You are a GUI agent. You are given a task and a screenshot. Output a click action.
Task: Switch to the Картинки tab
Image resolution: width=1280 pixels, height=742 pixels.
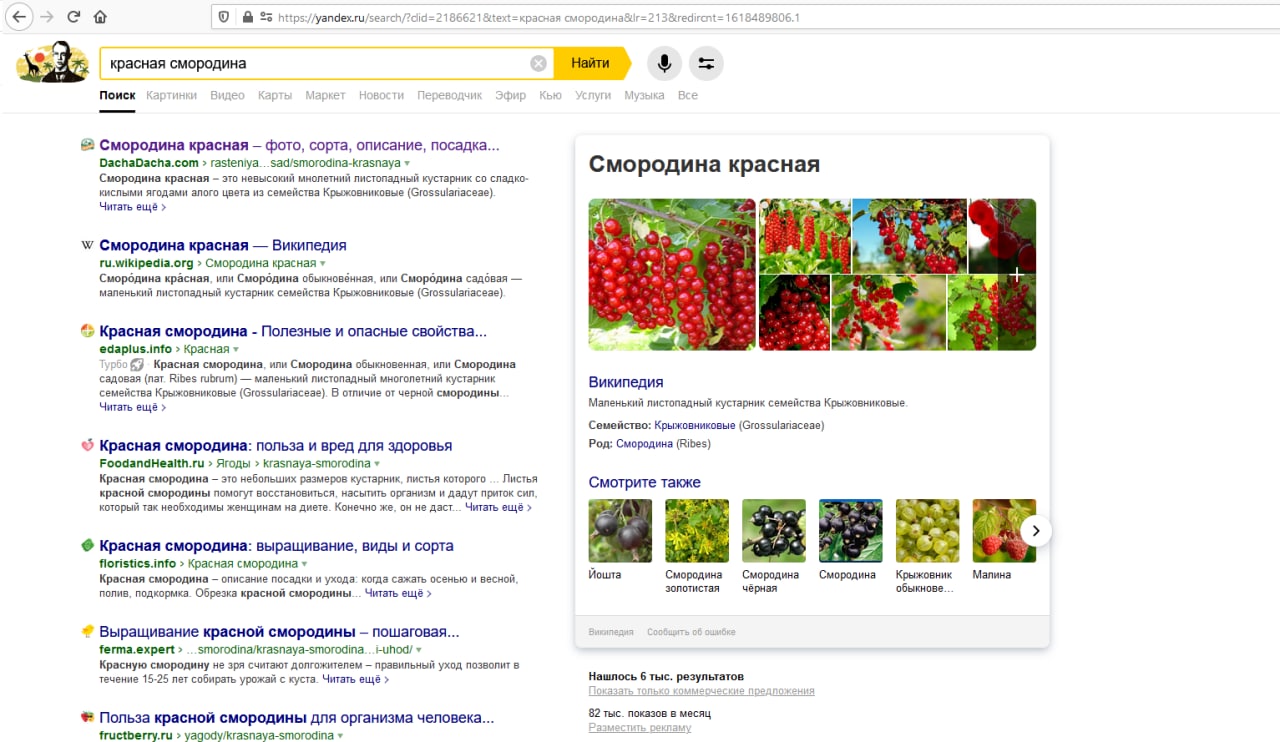coord(171,95)
